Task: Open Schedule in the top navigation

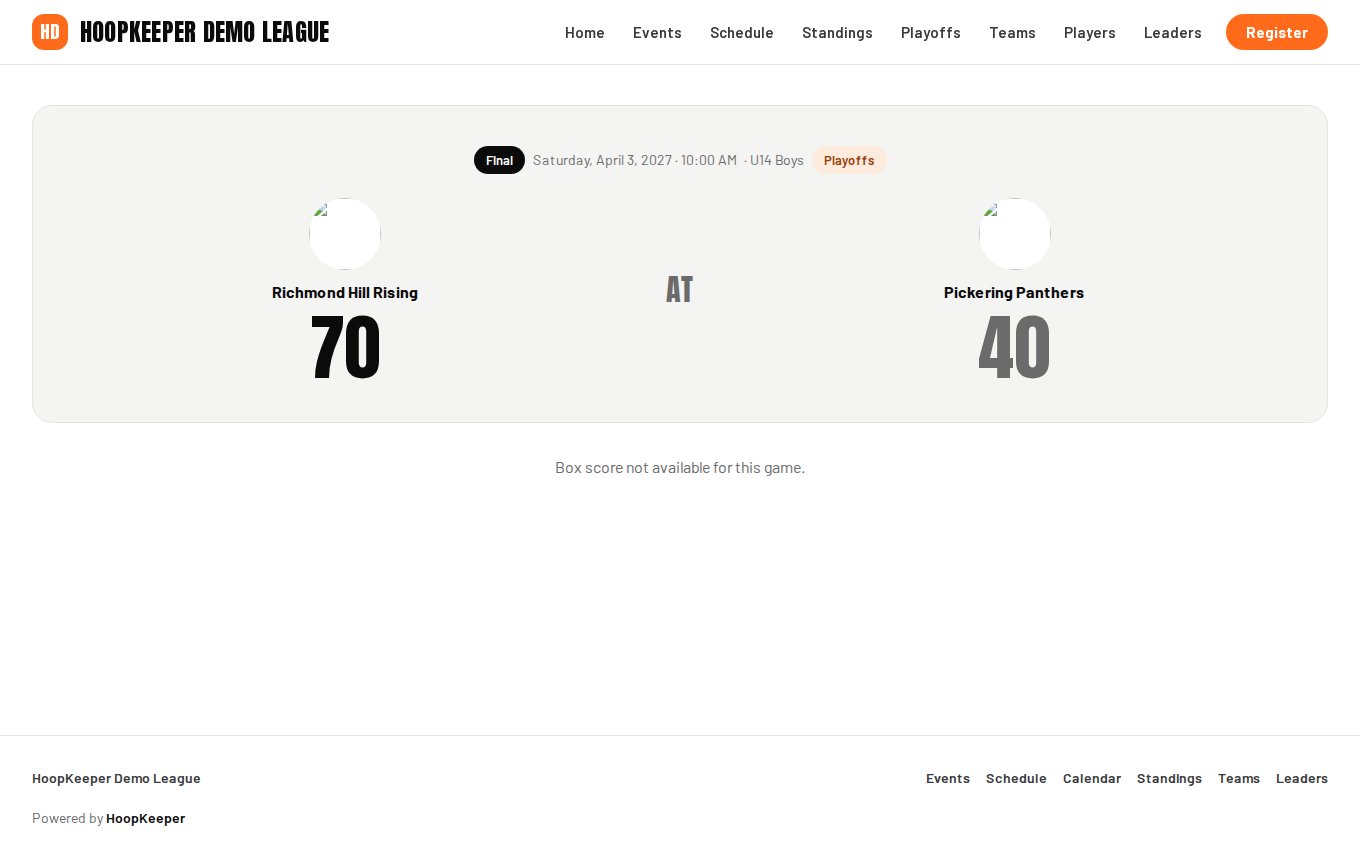Action: click(742, 33)
